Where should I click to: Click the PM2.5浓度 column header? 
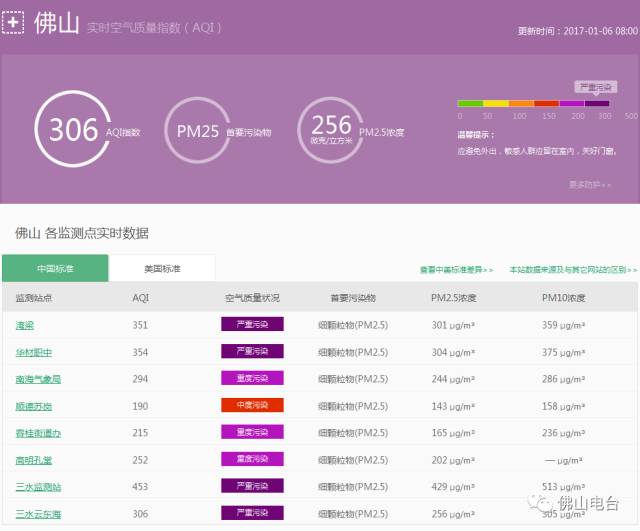click(x=453, y=298)
